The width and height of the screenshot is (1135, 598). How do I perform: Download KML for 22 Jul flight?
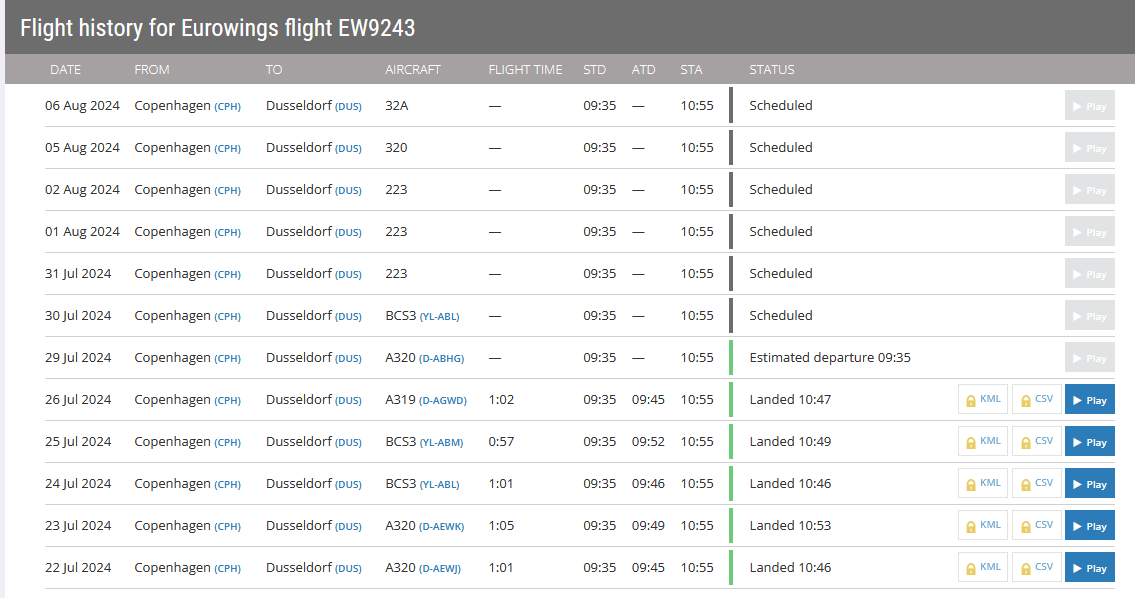pos(983,568)
